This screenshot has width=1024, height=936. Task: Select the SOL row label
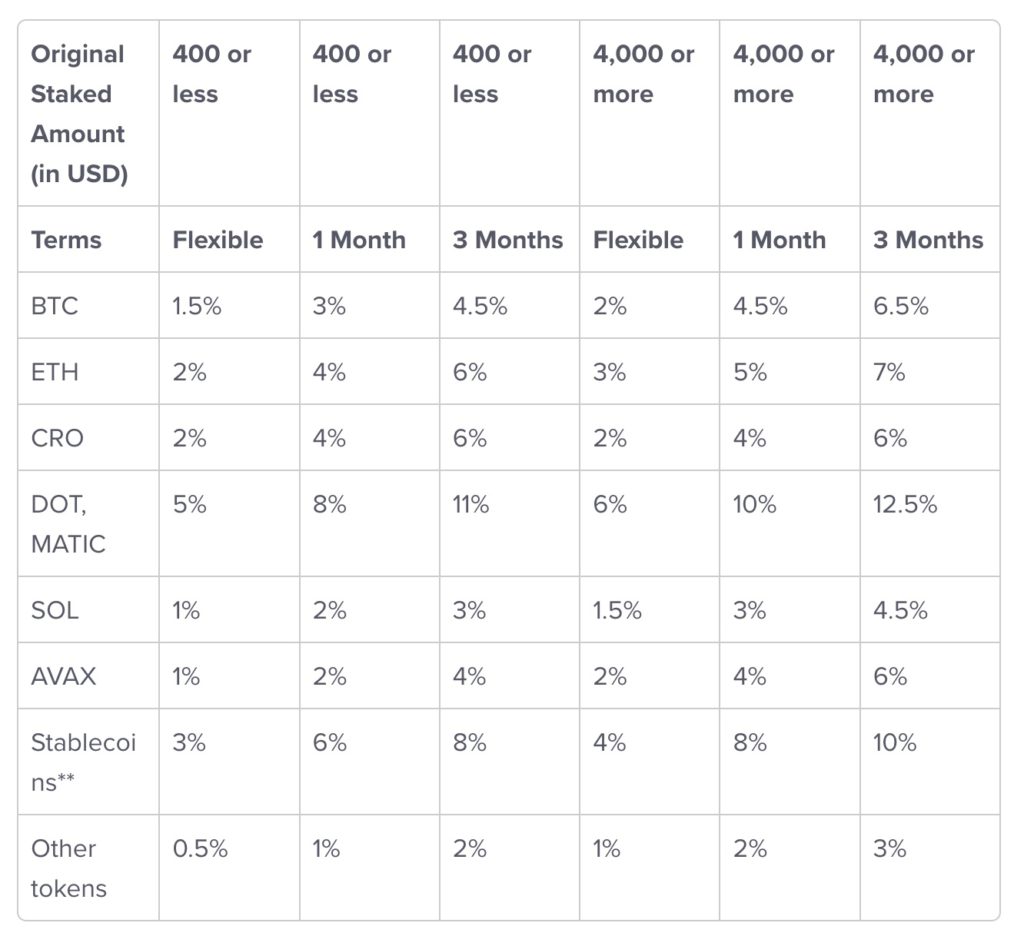(x=55, y=610)
